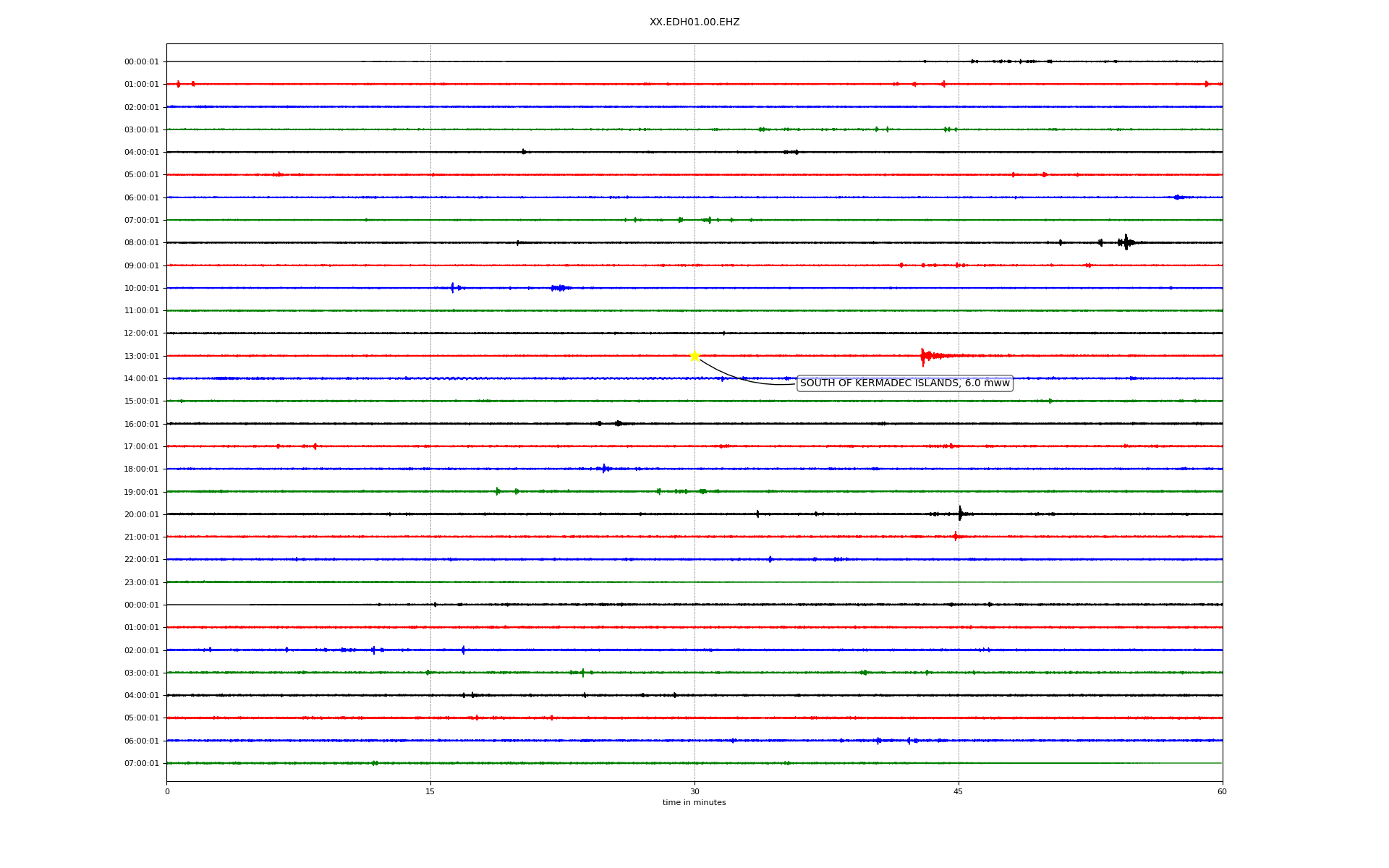Viewport: 1389px width, 868px height.
Task: Click the last 07:00:01 row label
Action: [x=141, y=763]
